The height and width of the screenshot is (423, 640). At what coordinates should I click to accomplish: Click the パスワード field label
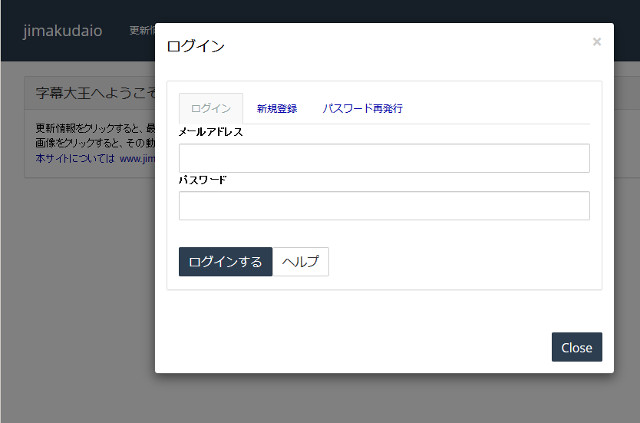point(203,180)
